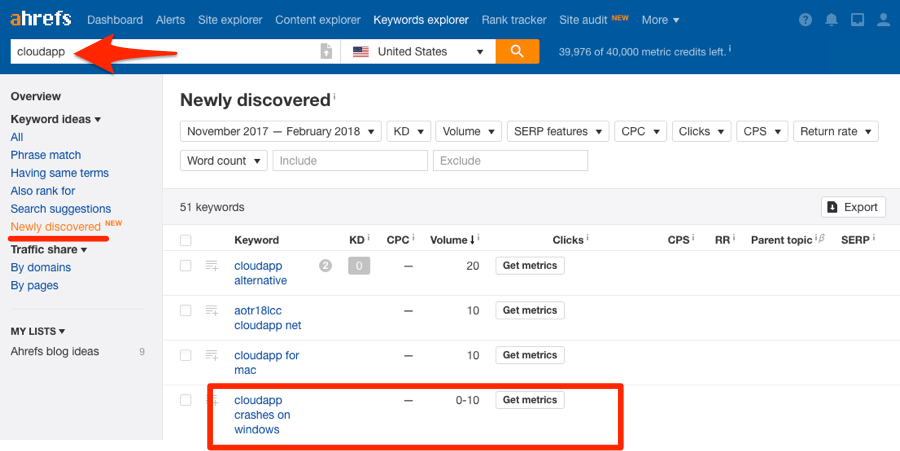Screen dimensions: 900x451
Task: Open Alerts in top navigation
Action: coord(170,20)
